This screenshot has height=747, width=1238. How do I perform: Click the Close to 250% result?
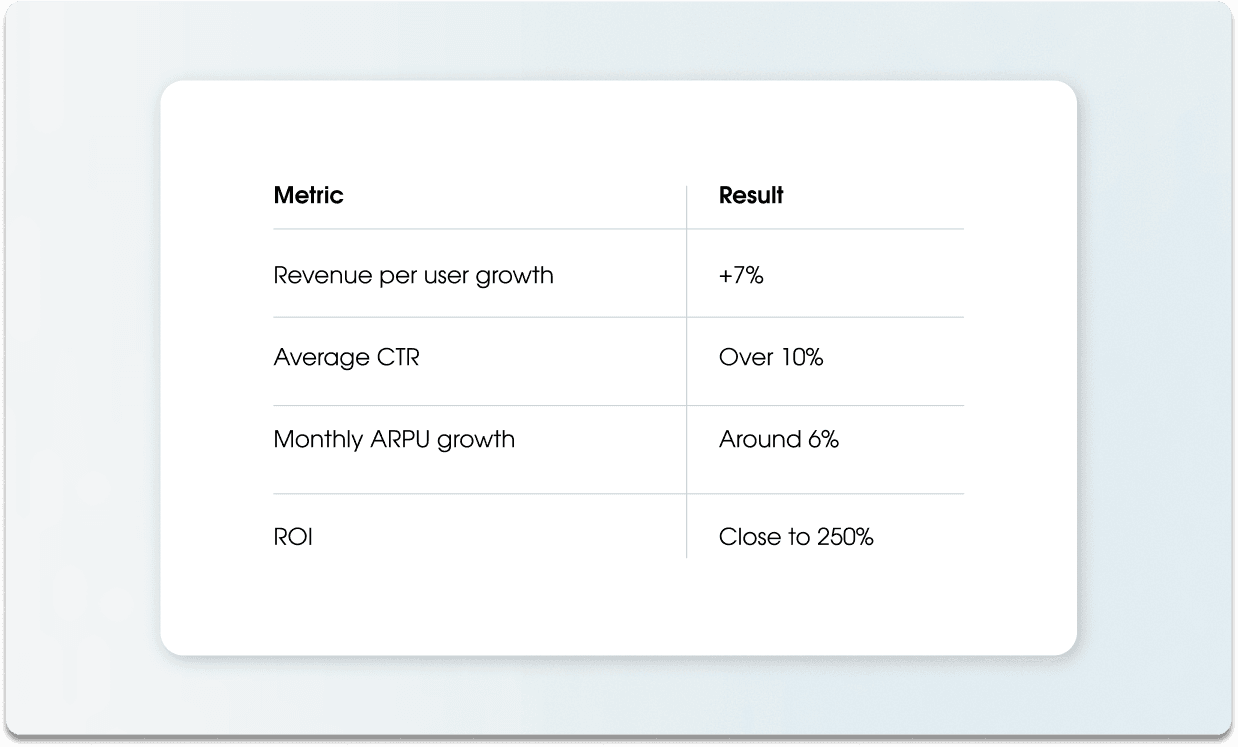pyautogui.click(x=796, y=538)
